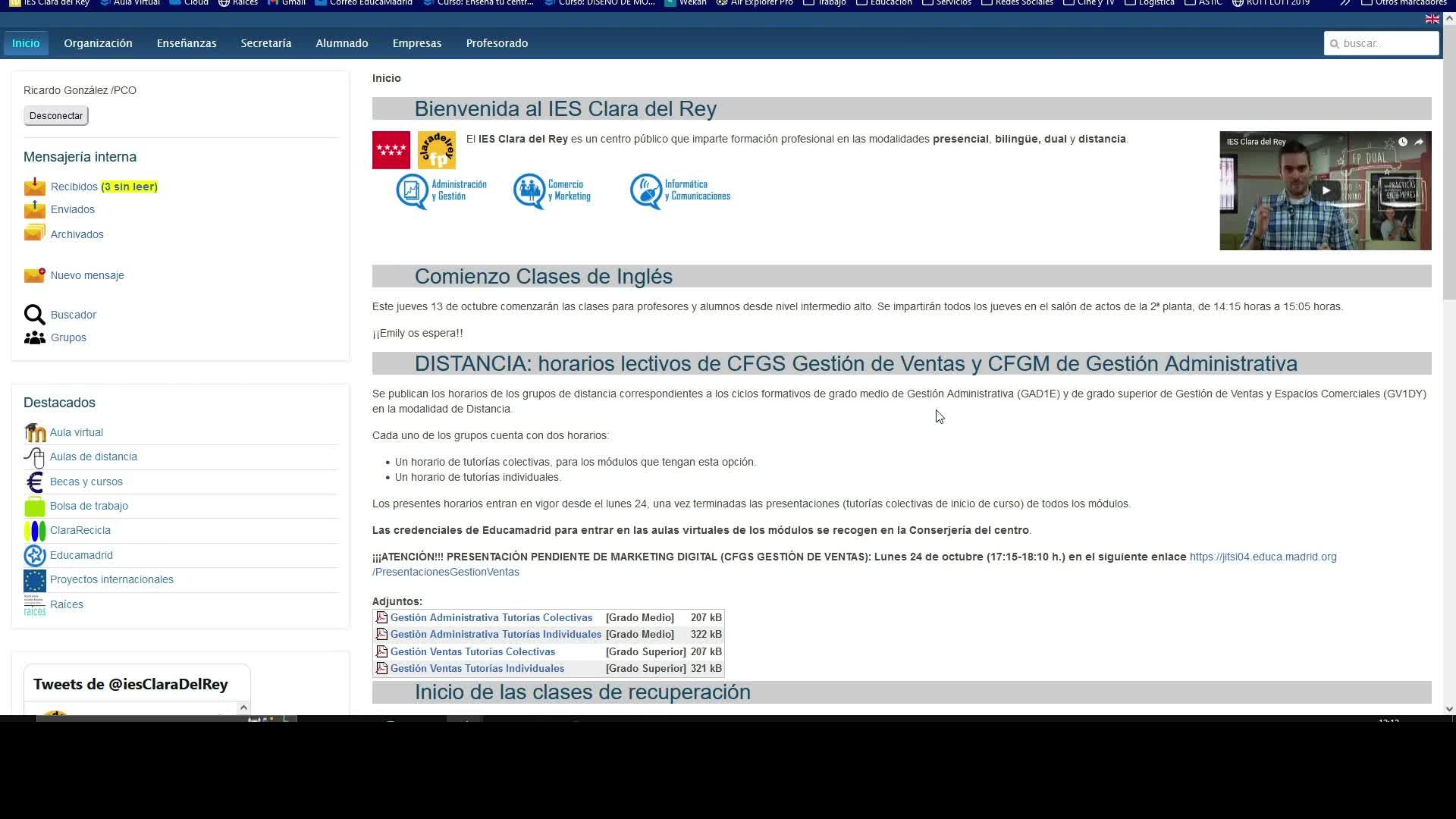Click the Grupos people icon
The image size is (1456, 819).
pos(34,338)
